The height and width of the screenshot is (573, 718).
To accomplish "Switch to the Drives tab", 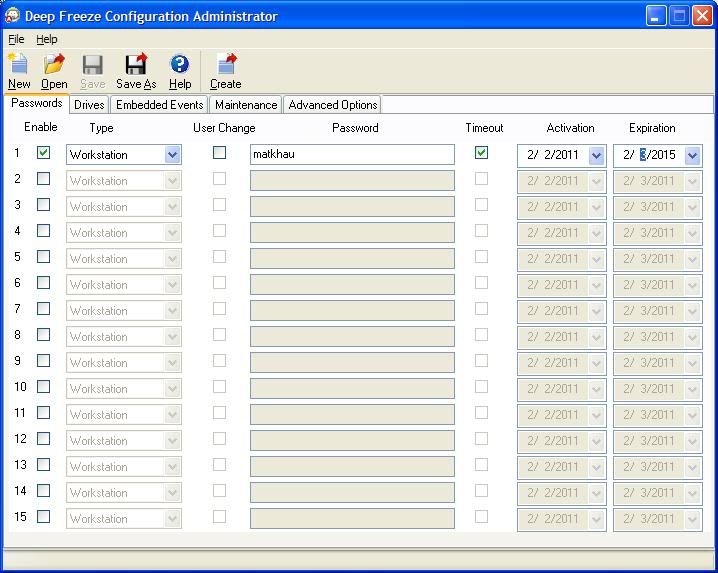I will [x=89, y=105].
